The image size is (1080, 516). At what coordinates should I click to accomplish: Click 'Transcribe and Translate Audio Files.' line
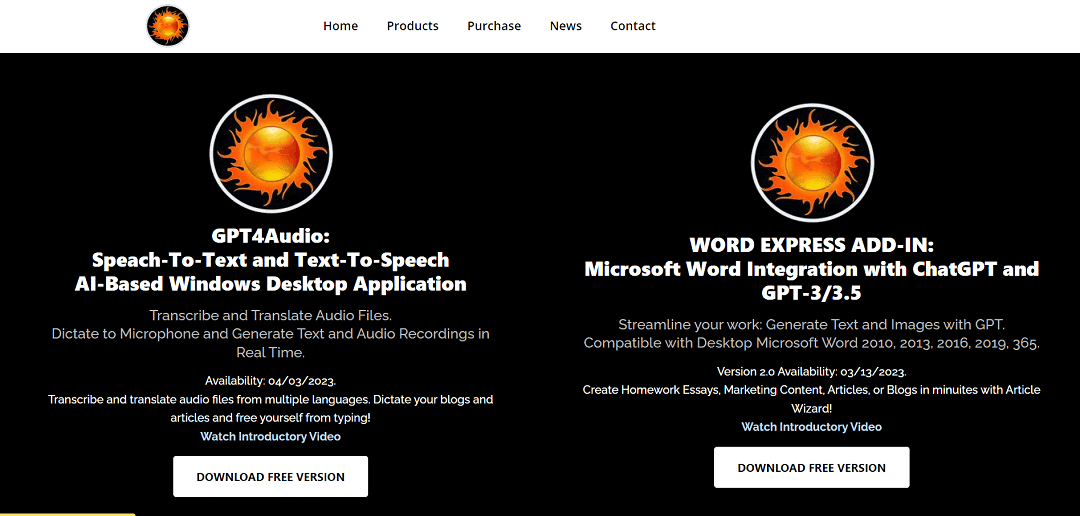pos(271,316)
